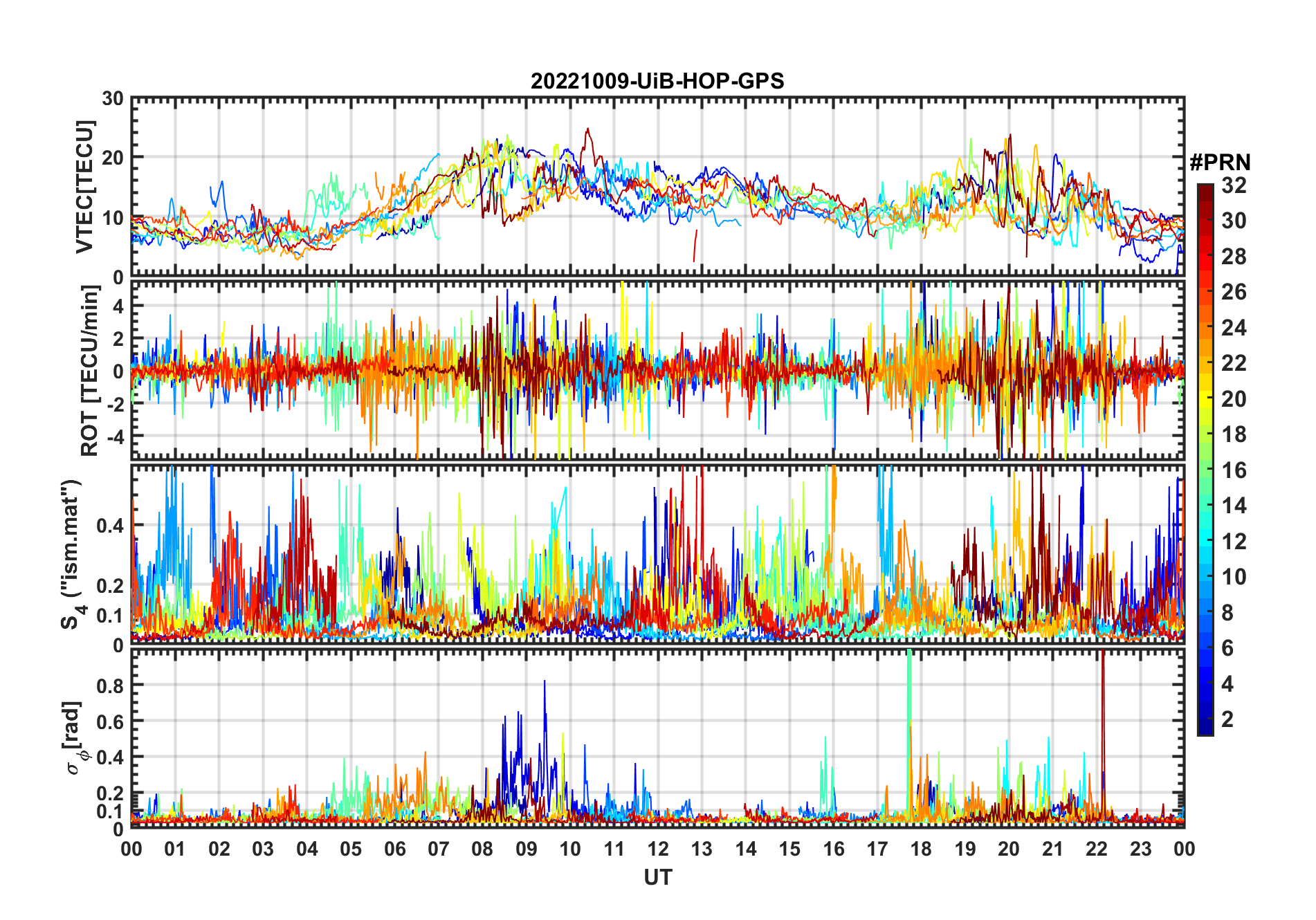Click colorbar tick label 24
The image size is (1316, 920).
pos(1234,328)
